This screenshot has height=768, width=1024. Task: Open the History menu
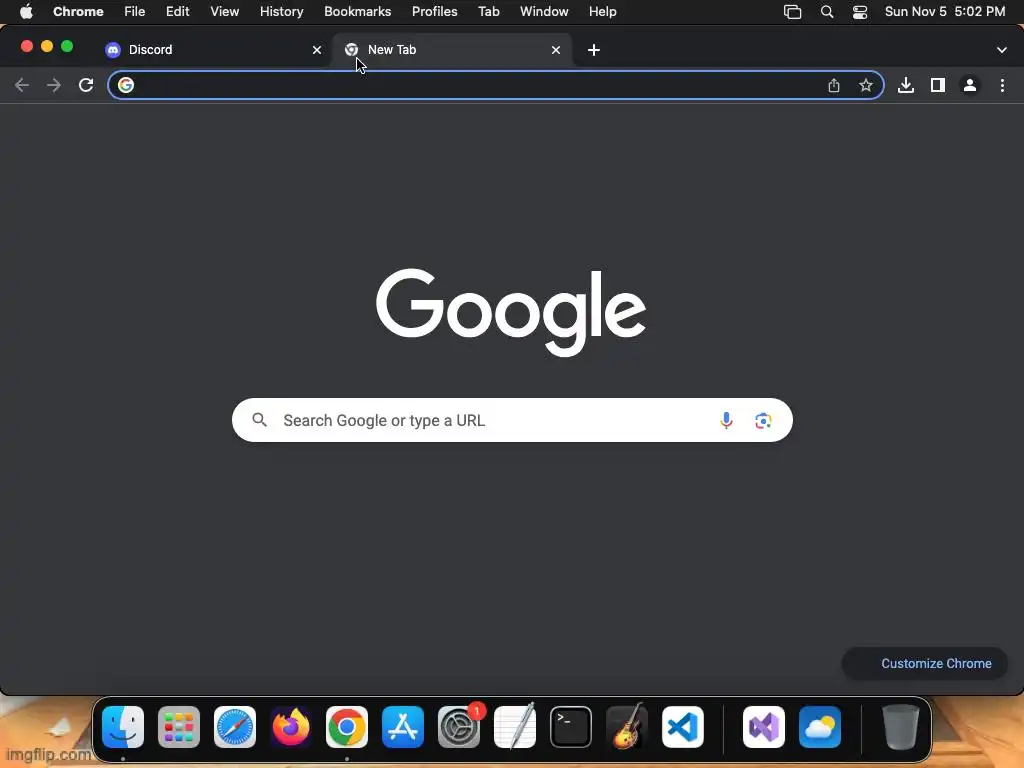coord(281,11)
